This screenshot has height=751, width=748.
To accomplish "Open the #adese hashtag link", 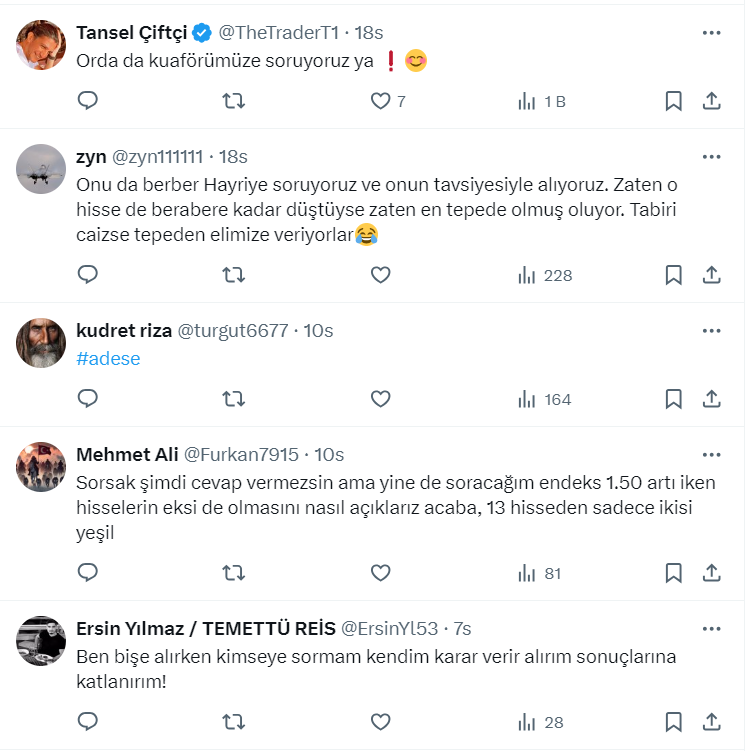I will pos(108,359).
